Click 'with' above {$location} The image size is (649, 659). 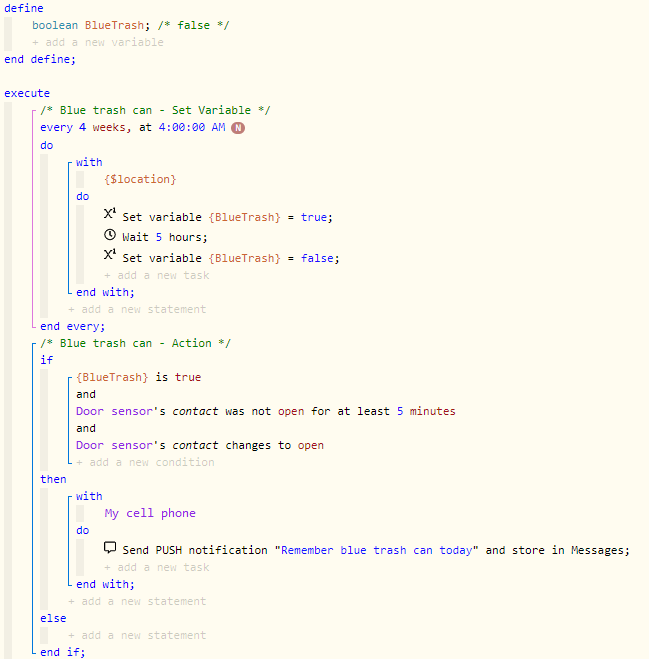[89, 162]
